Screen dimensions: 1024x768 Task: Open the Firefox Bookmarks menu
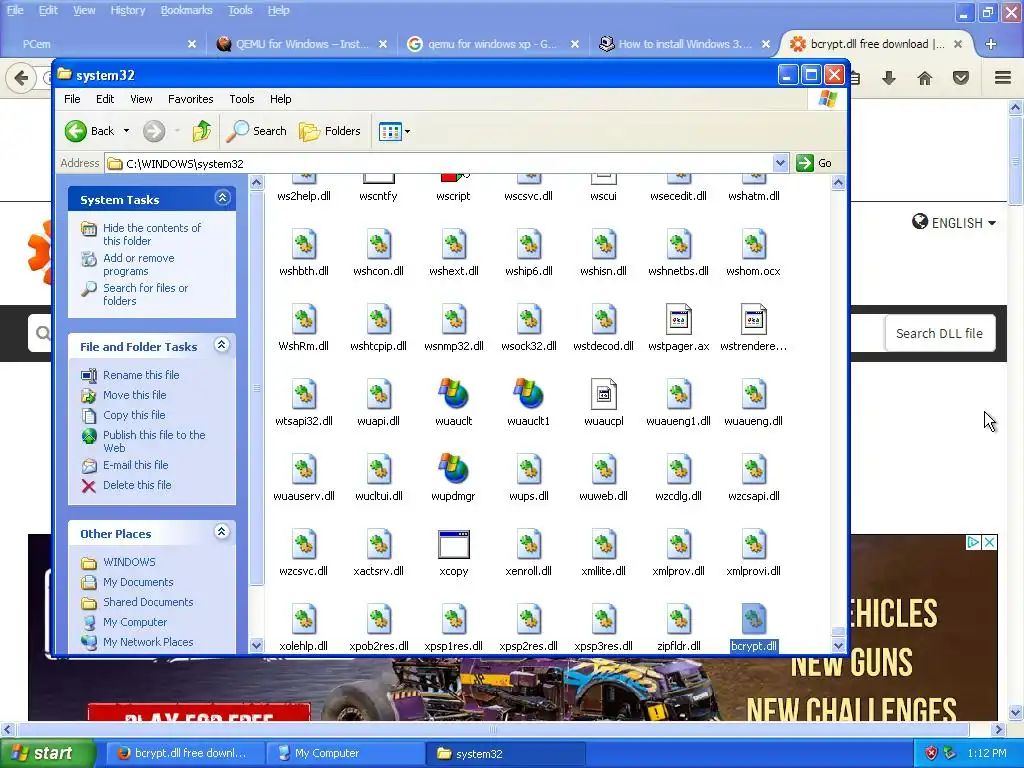186,10
